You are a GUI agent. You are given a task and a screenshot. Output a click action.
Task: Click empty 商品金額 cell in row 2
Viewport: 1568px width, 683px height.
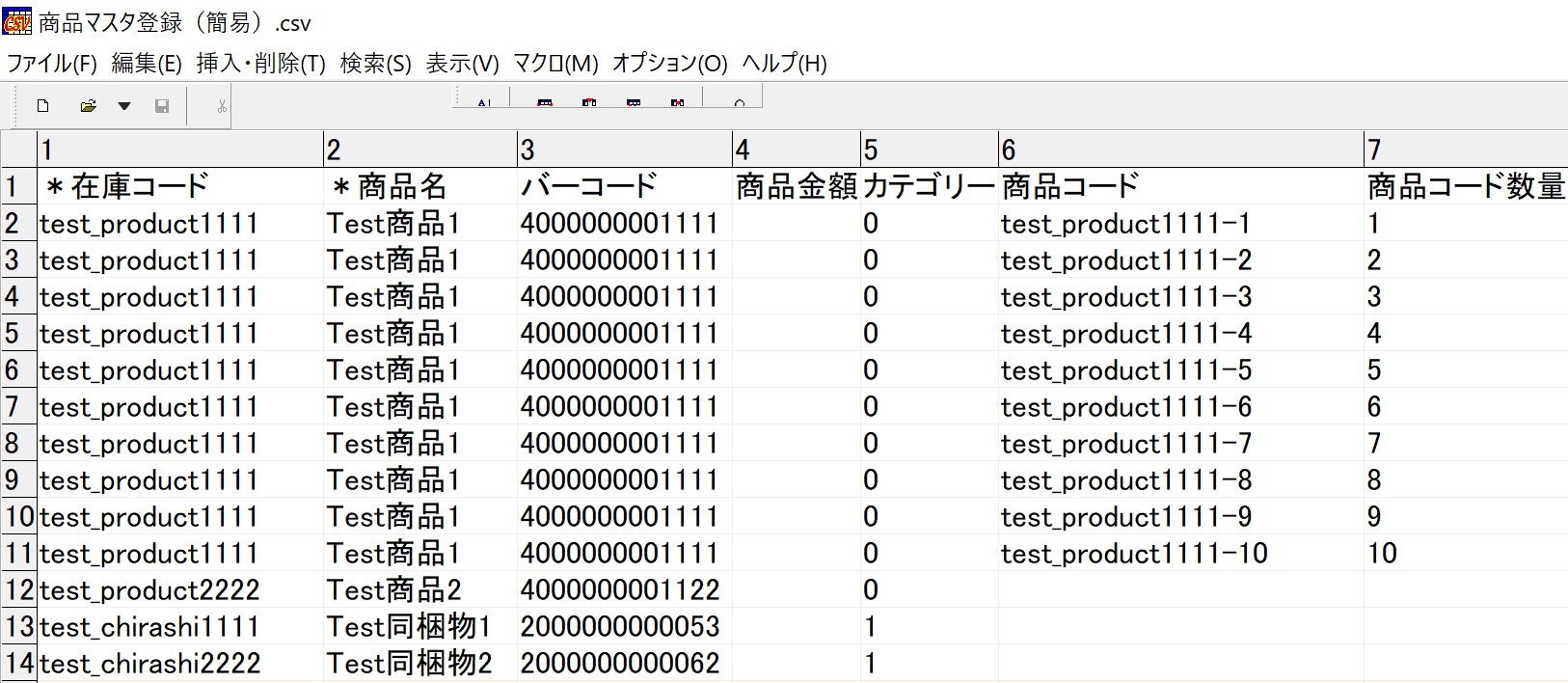[797, 223]
